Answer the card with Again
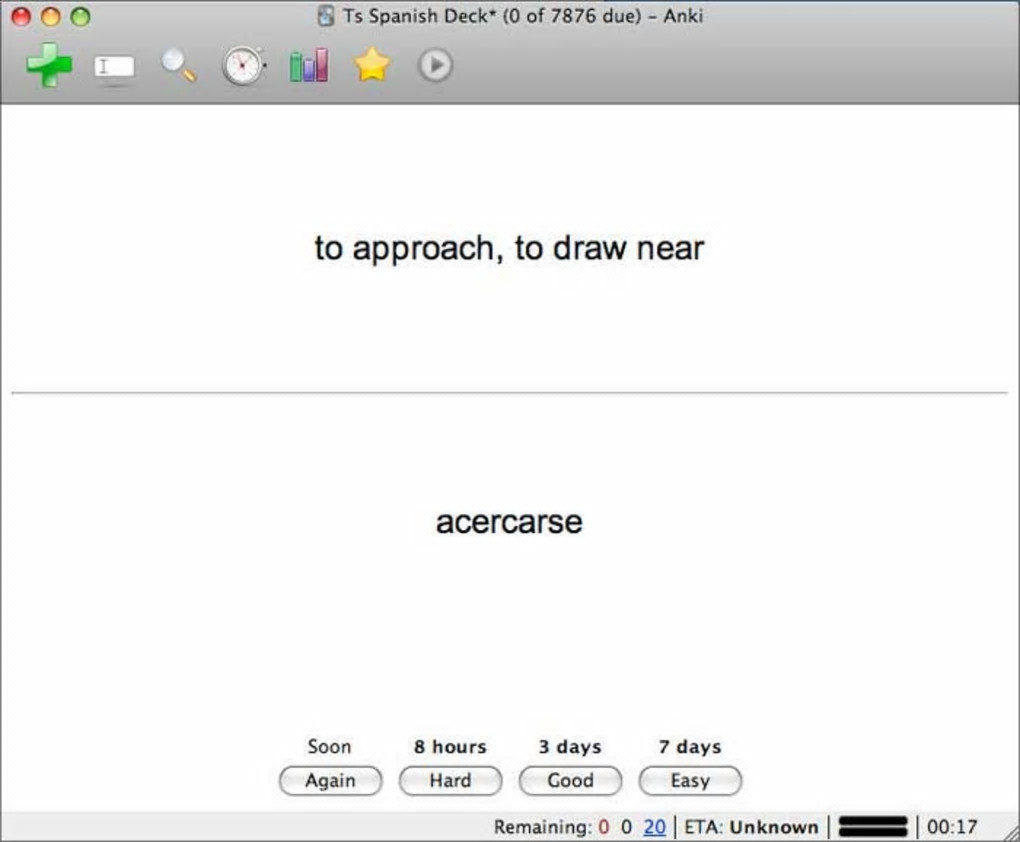The image size is (1020, 842). point(330,780)
